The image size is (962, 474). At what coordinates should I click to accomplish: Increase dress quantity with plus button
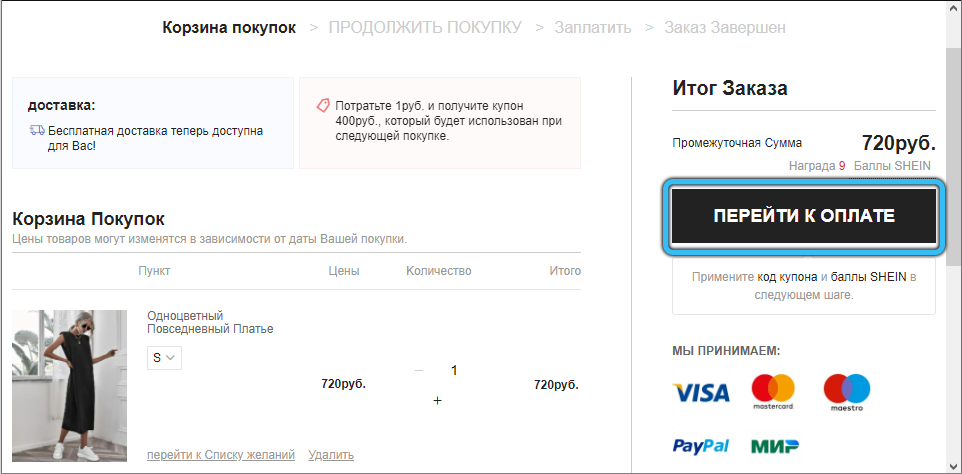click(437, 400)
